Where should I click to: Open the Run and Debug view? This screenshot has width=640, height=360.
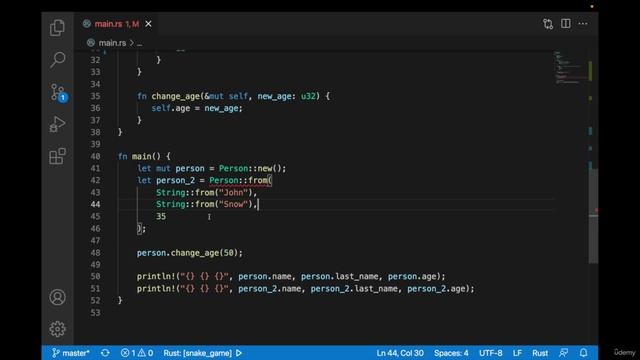pyautogui.click(x=57, y=124)
